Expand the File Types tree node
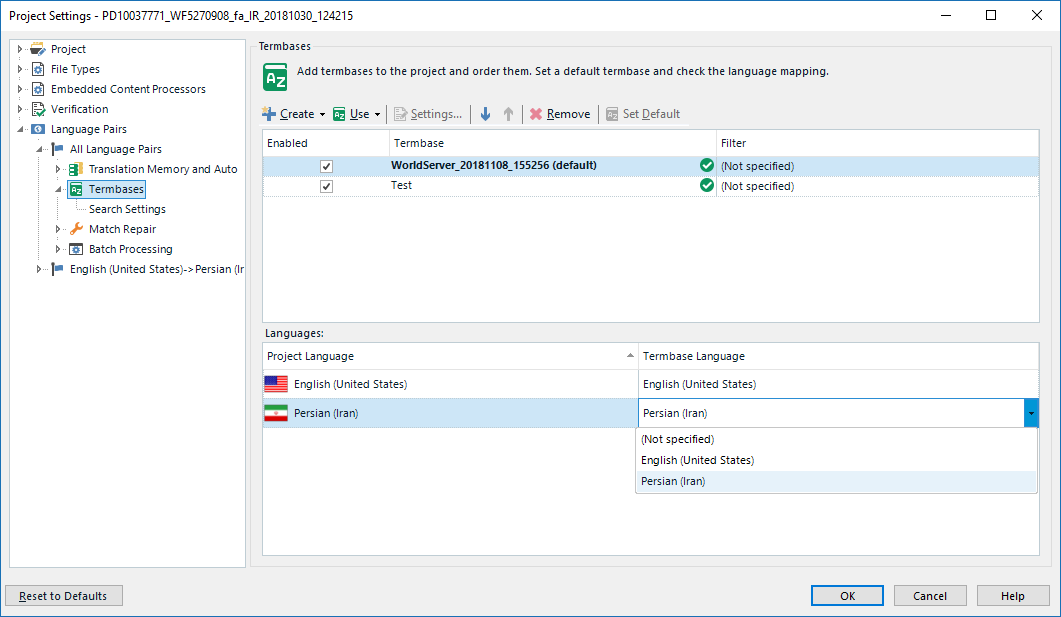 point(19,69)
